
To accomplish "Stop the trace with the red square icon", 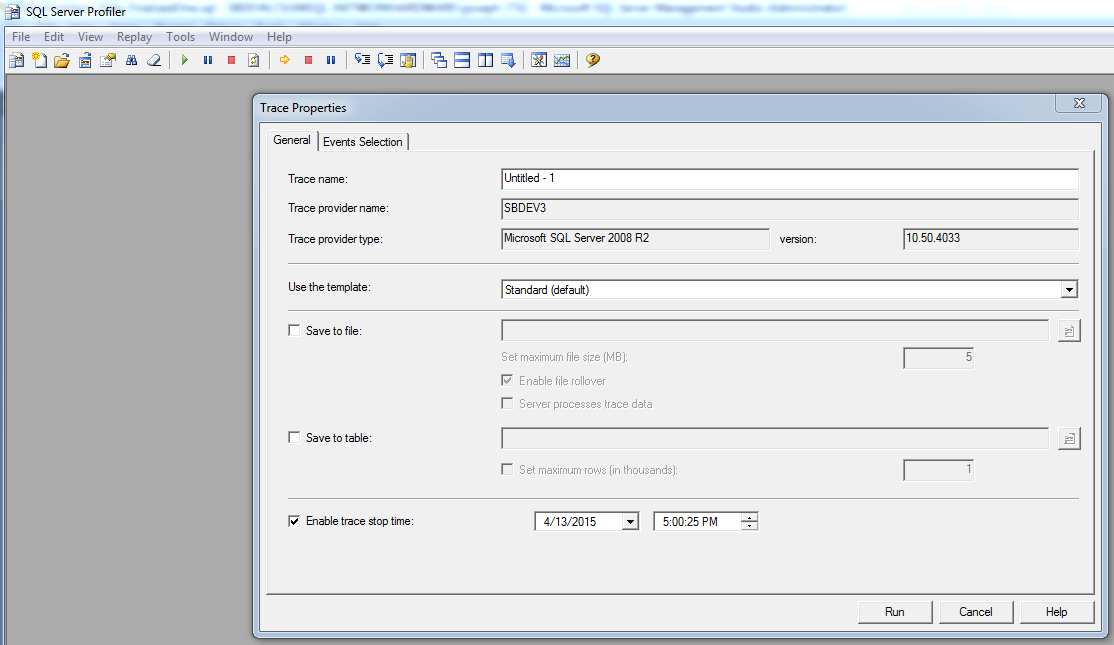I will pos(231,60).
